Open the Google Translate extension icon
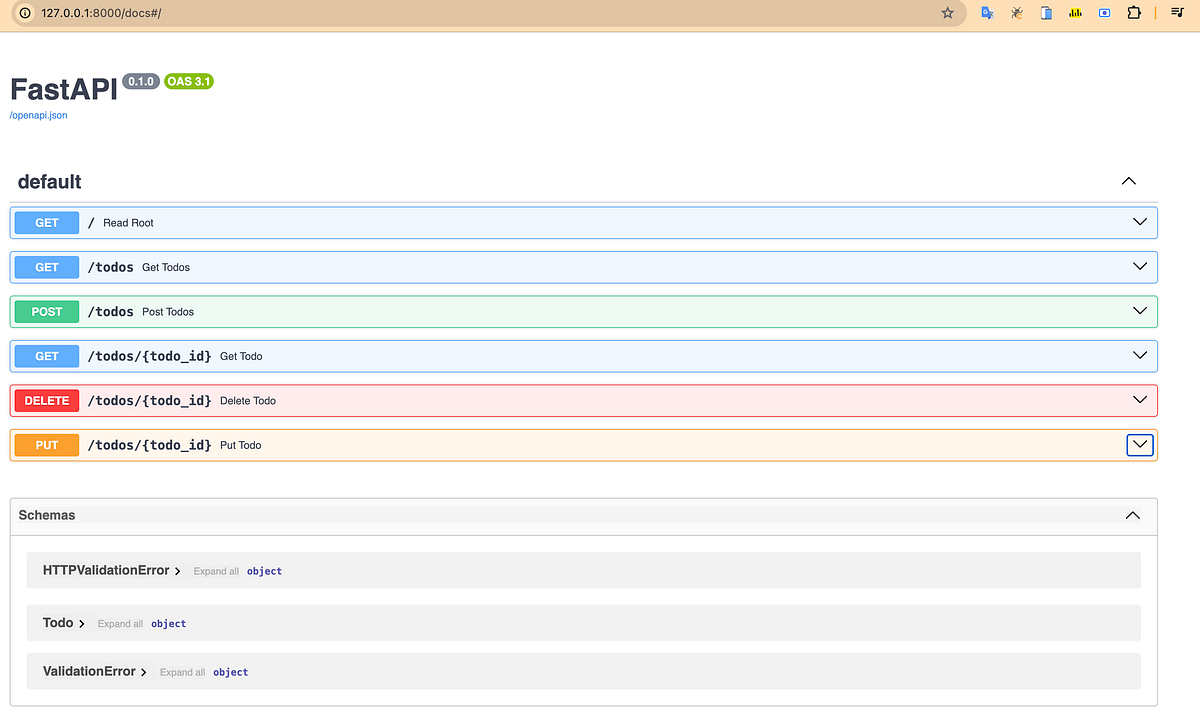Image resolution: width=1200 pixels, height=727 pixels. tap(987, 12)
